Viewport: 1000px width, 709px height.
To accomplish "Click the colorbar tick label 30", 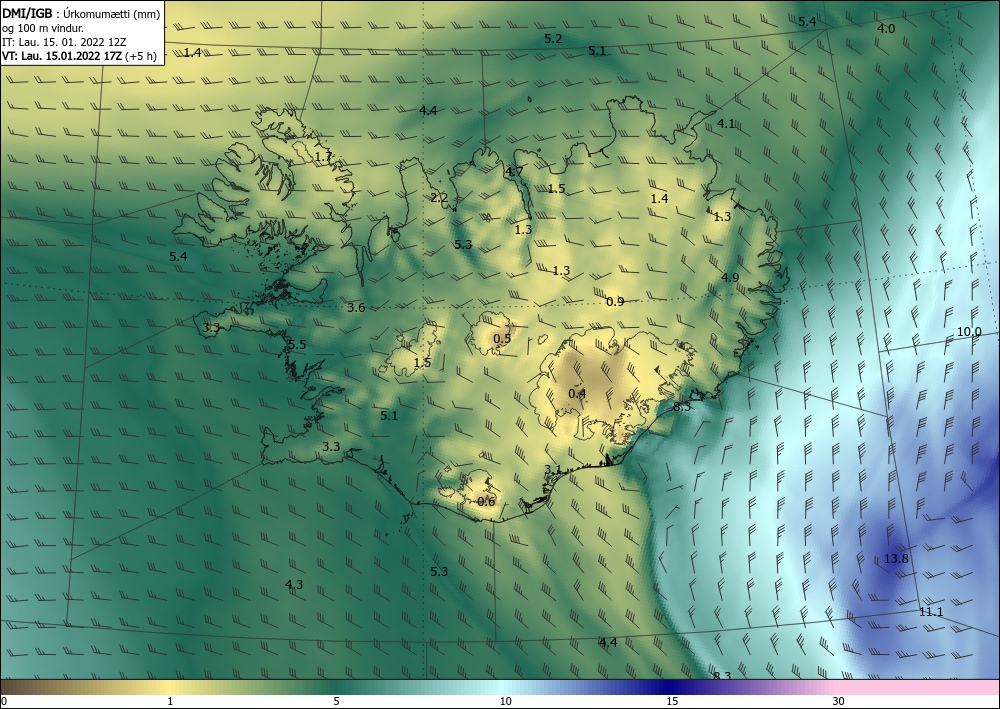I will pyautogui.click(x=839, y=702).
